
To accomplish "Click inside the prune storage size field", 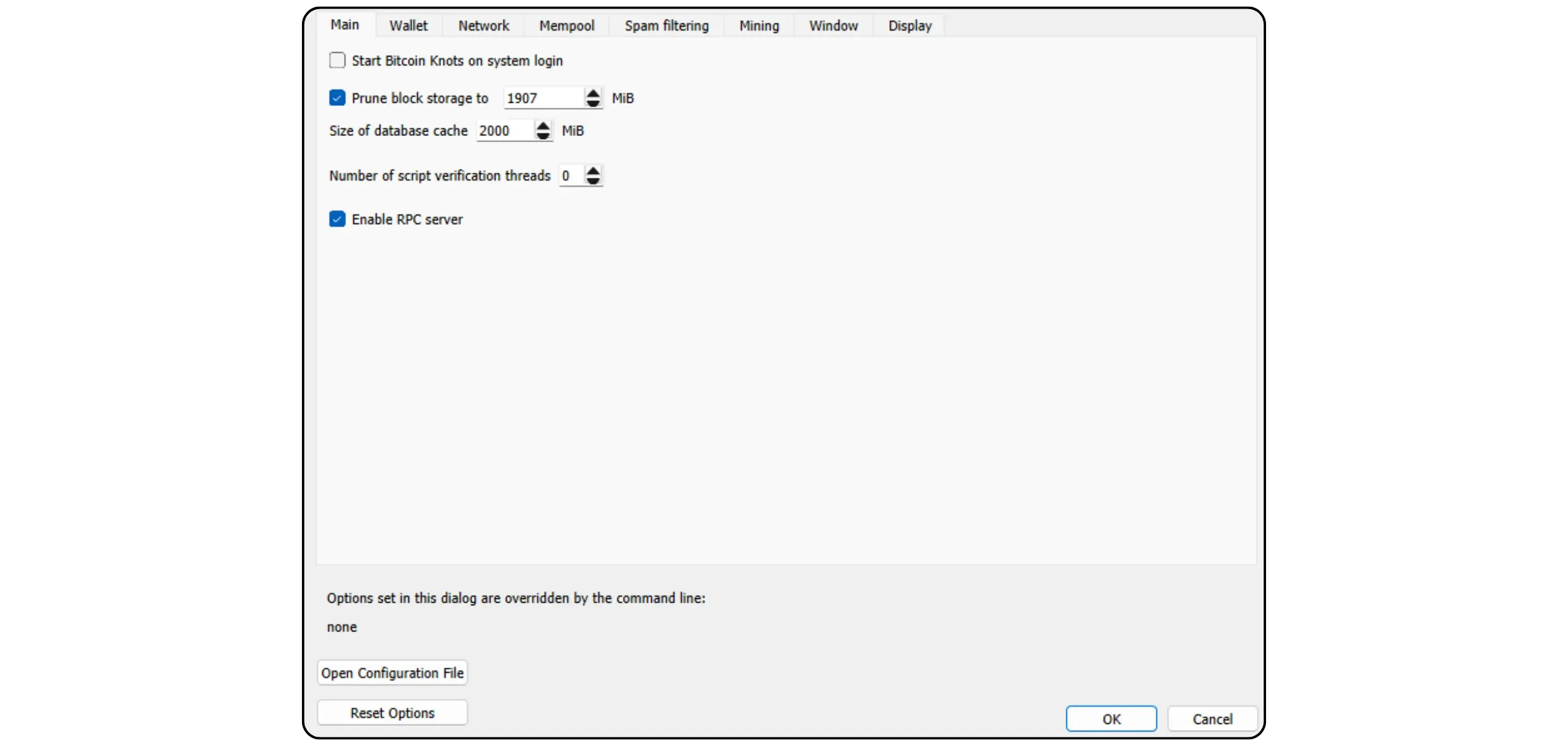I will click(543, 98).
